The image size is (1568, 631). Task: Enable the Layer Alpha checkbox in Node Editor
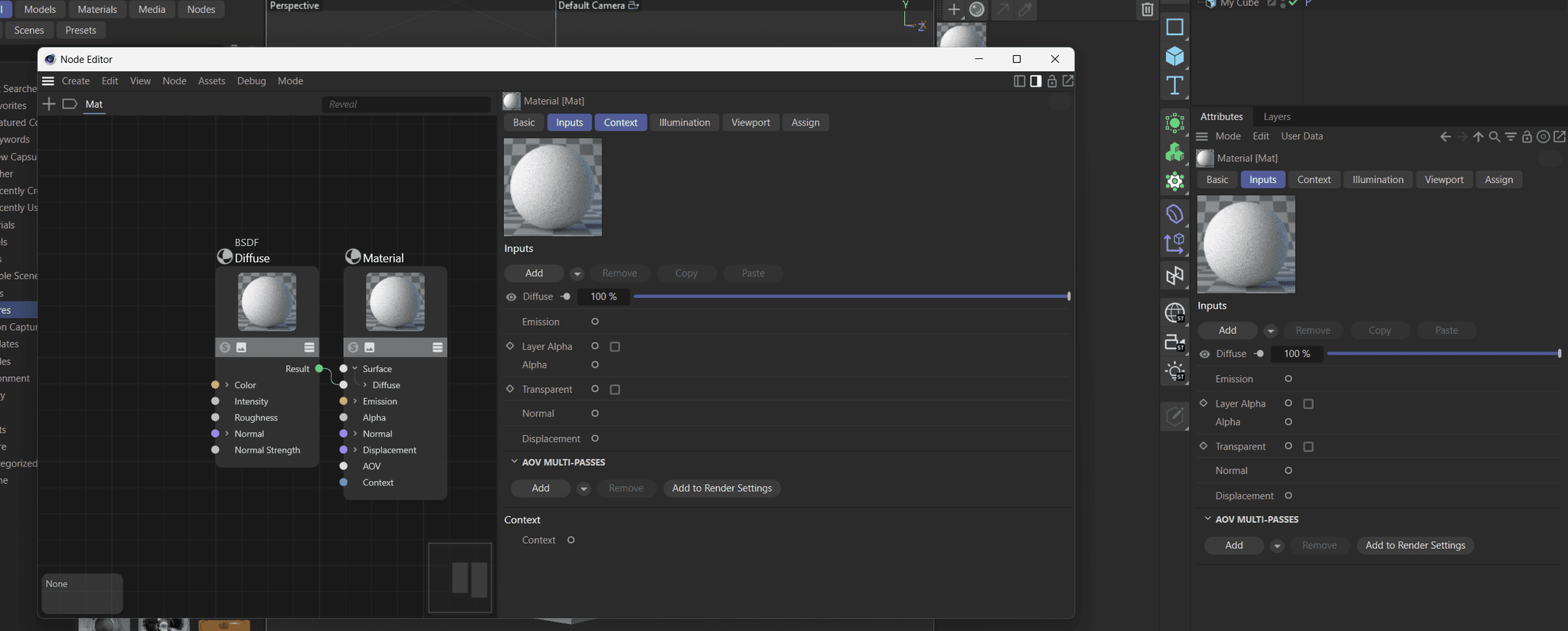coord(615,347)
